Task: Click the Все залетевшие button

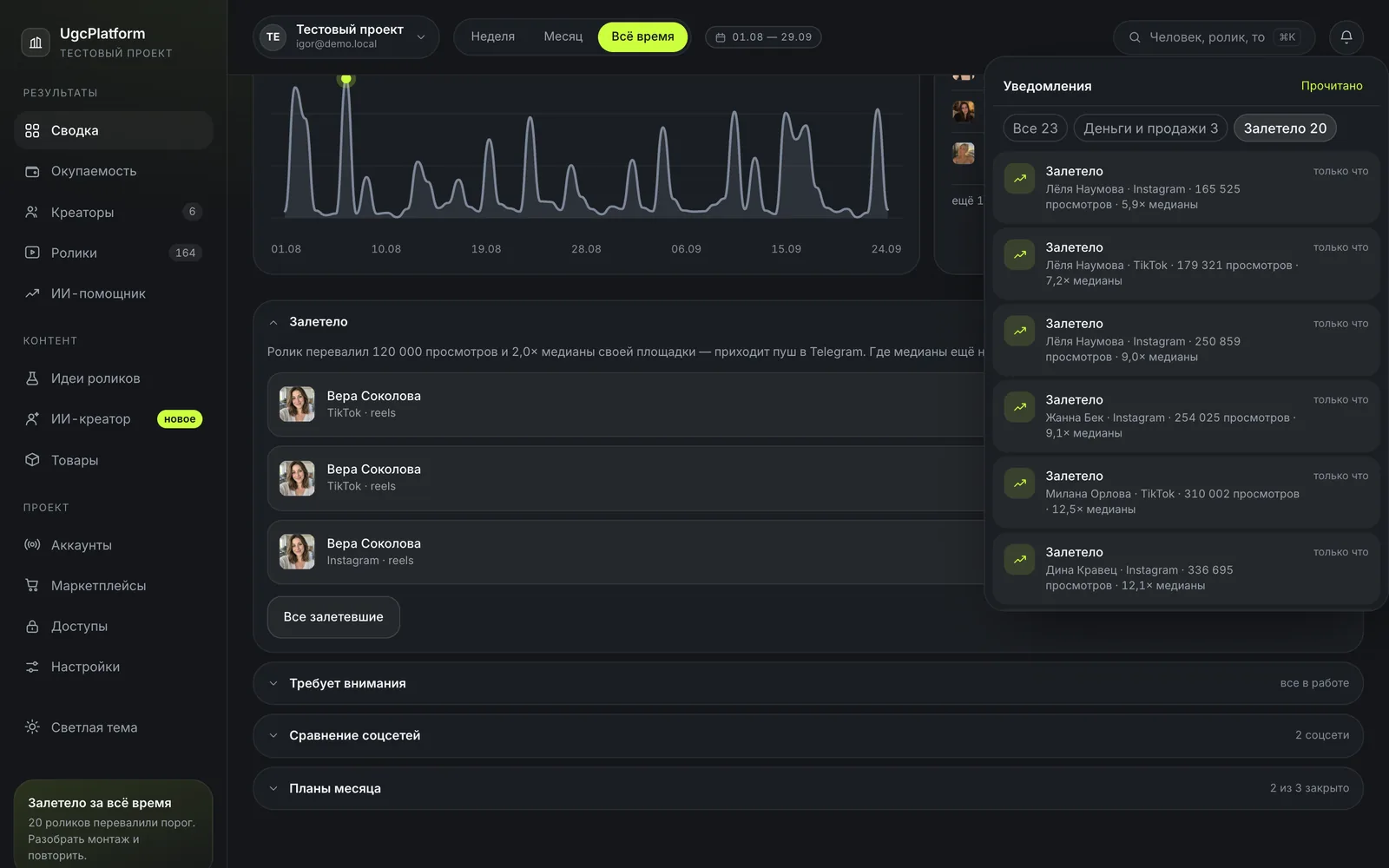Action: tap(333, 617)
